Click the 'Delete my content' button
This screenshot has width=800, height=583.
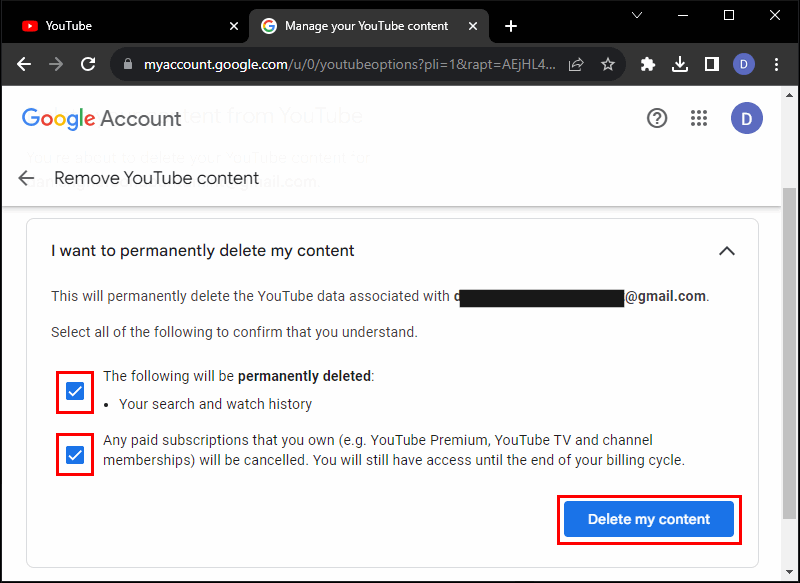(x=649, y=519)
